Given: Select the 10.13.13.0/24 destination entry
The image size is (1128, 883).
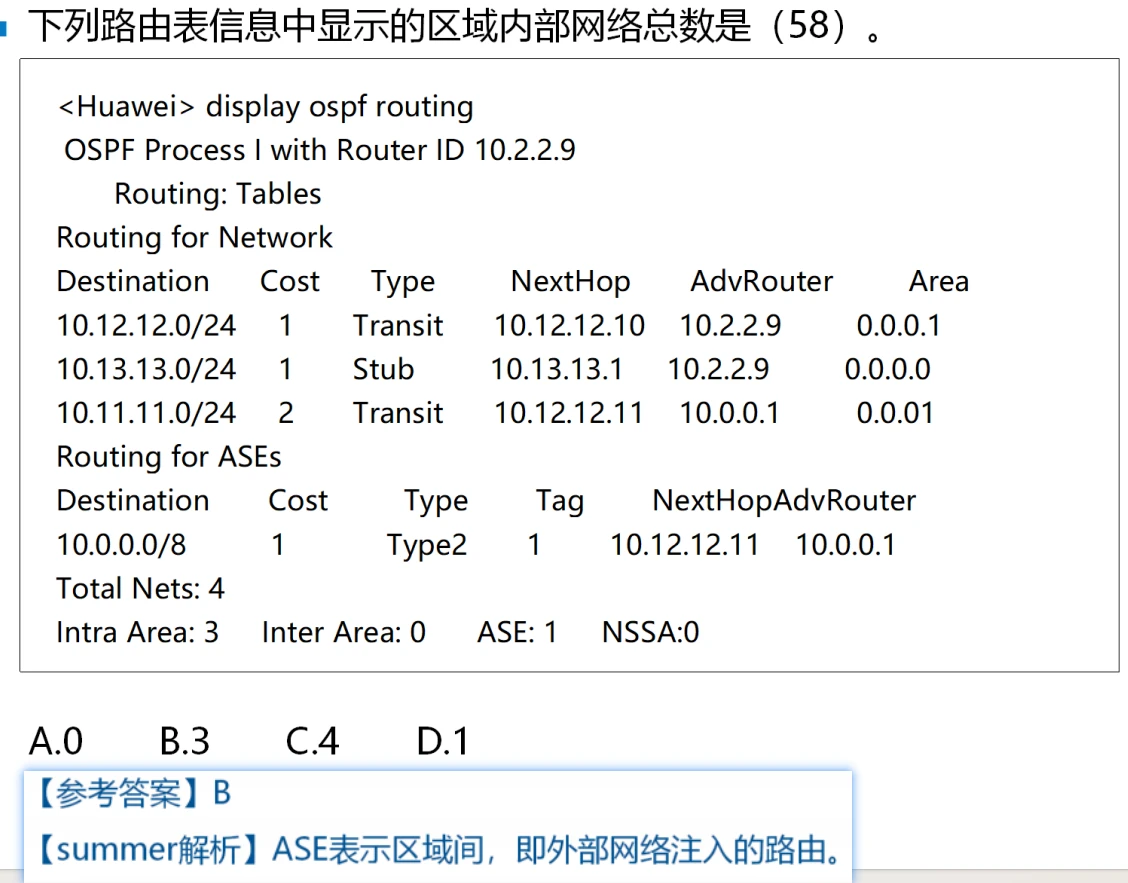Looking at the screenshot, I should (x=146, y=370).
